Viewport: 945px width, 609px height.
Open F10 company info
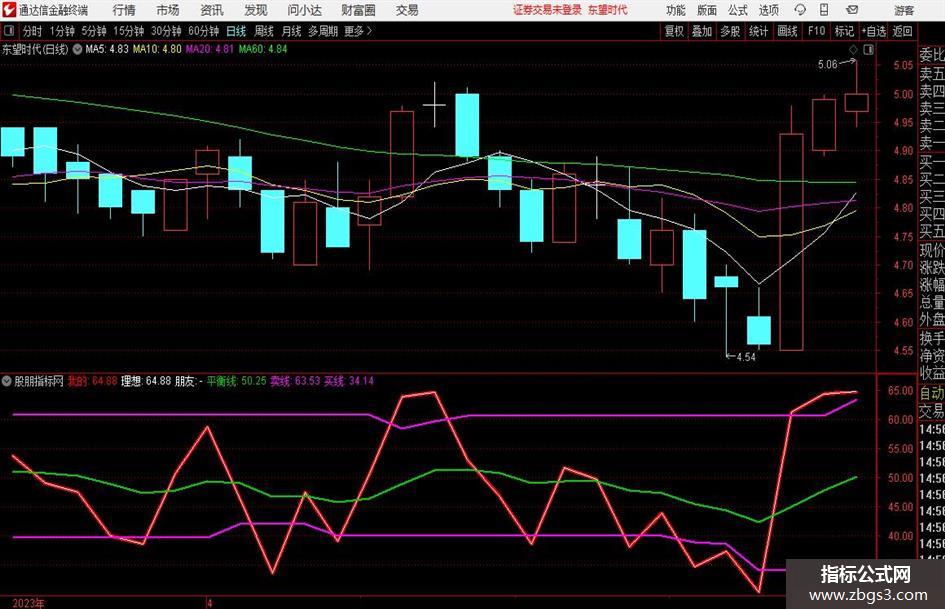click(x=816, y=31)
